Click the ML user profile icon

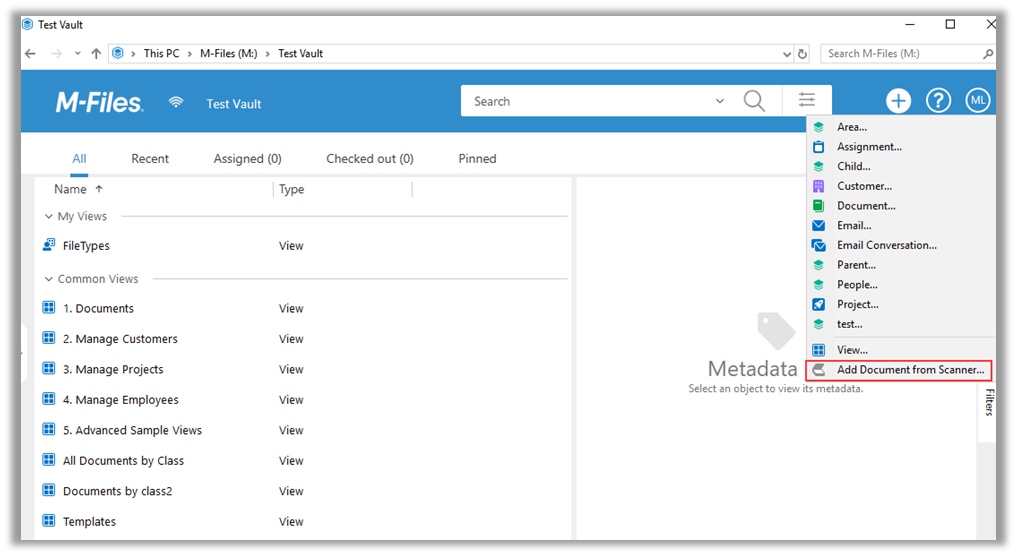click(x=977, y=101)
